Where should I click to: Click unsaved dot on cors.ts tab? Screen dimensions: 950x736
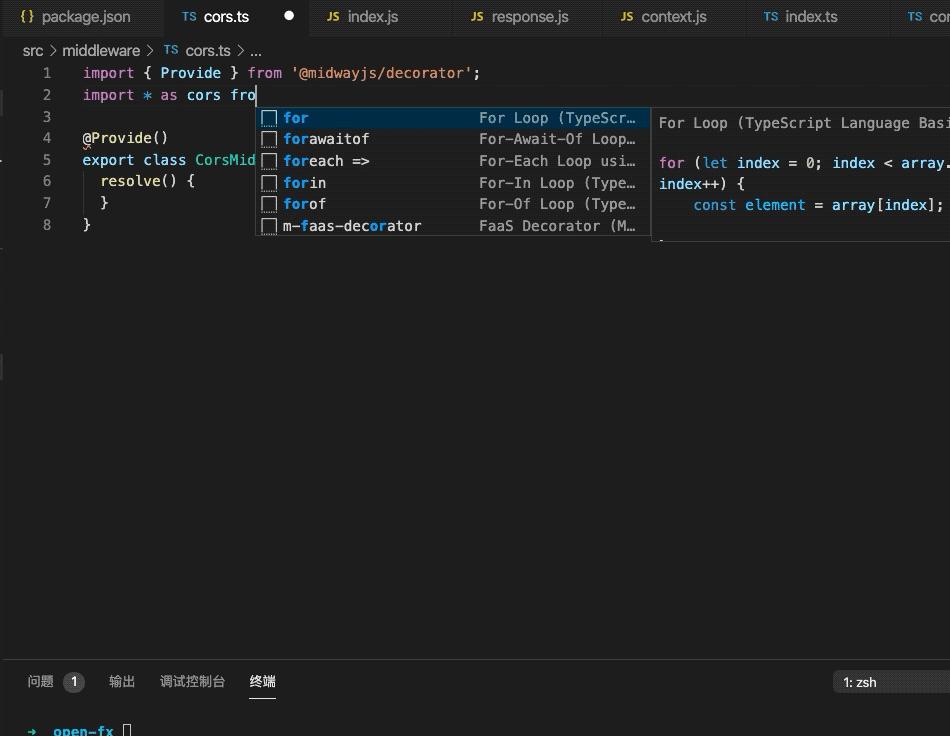coord(289,16)
